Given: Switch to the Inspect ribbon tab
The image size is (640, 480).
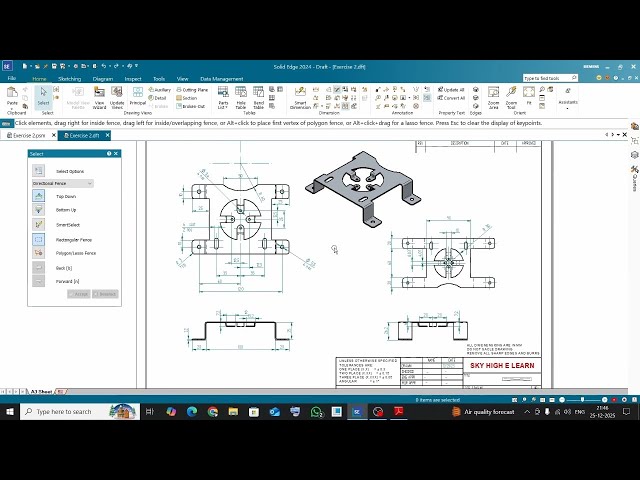Looking at the screenshot, I should pos(133,79).
